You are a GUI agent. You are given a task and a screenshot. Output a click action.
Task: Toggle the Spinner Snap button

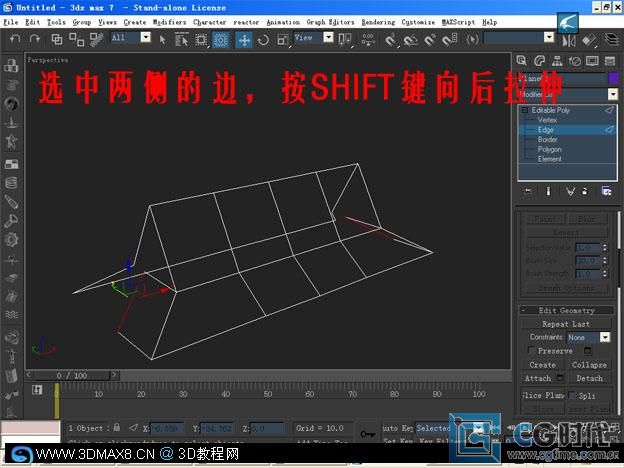click(x=450, y=40)
